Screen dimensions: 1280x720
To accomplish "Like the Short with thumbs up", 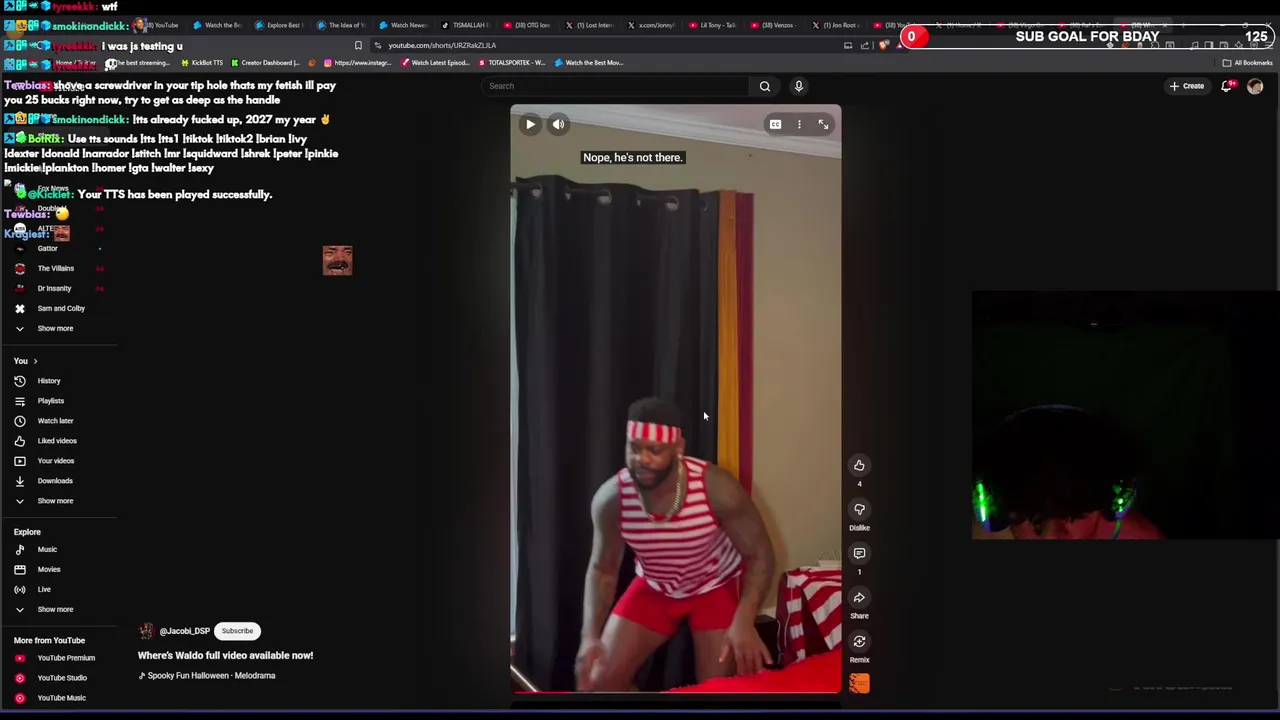I will pos(859,465).
